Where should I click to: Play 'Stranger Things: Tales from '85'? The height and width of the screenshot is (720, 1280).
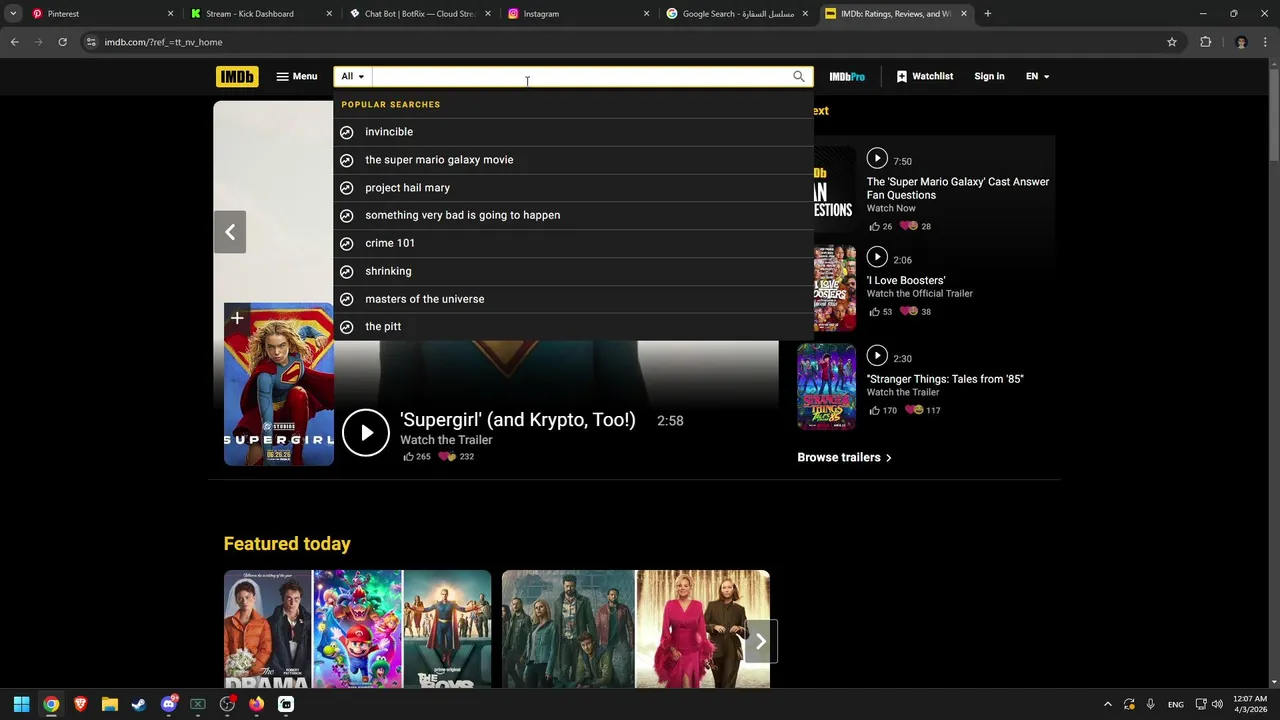[877, 355]
